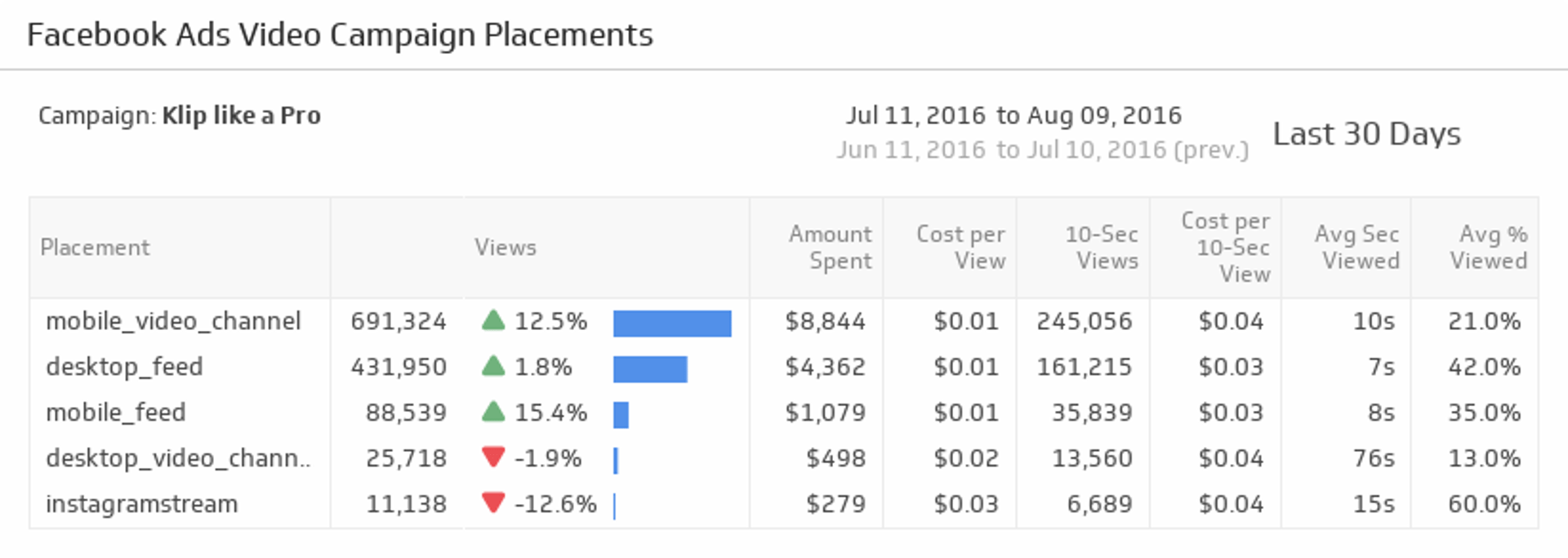The height and width of the screenshot is (558, 1568).
Task: Click the mobile_feed blue bar
Action: [621, 415]
